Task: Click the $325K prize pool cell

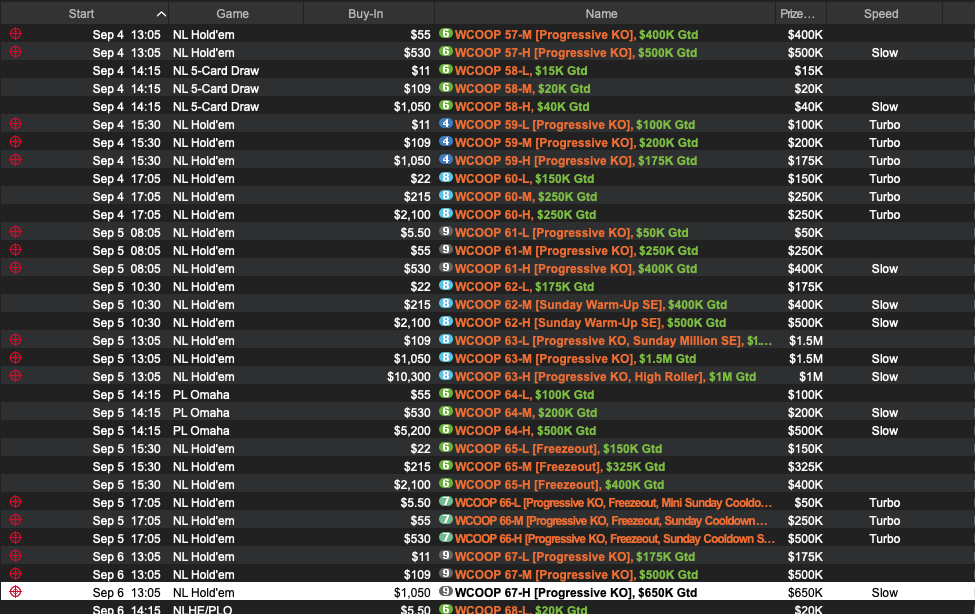Action: pyautogui.click(x=805, y=468)
